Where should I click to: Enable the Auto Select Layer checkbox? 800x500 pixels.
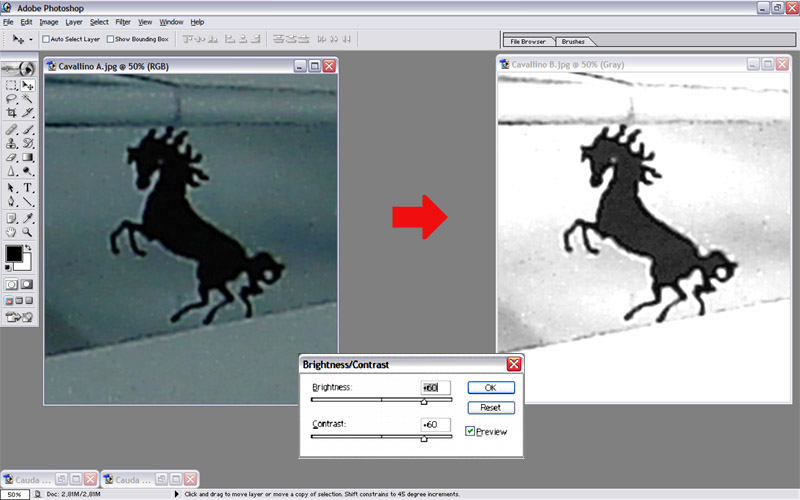coord(46,39)
